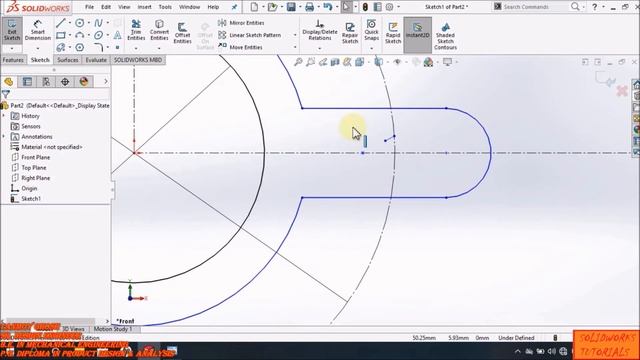Screen dimensions: 640x360
Task: Toggle Quick Snaps
Action: click(371, 30)
